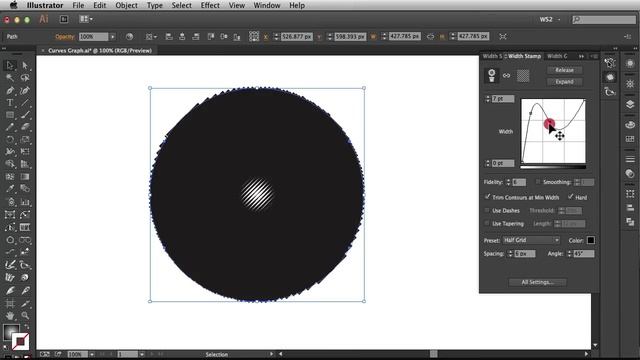Select the Scale tool
This screenshot has width=640, height=360.
click(x=25, y=140)
